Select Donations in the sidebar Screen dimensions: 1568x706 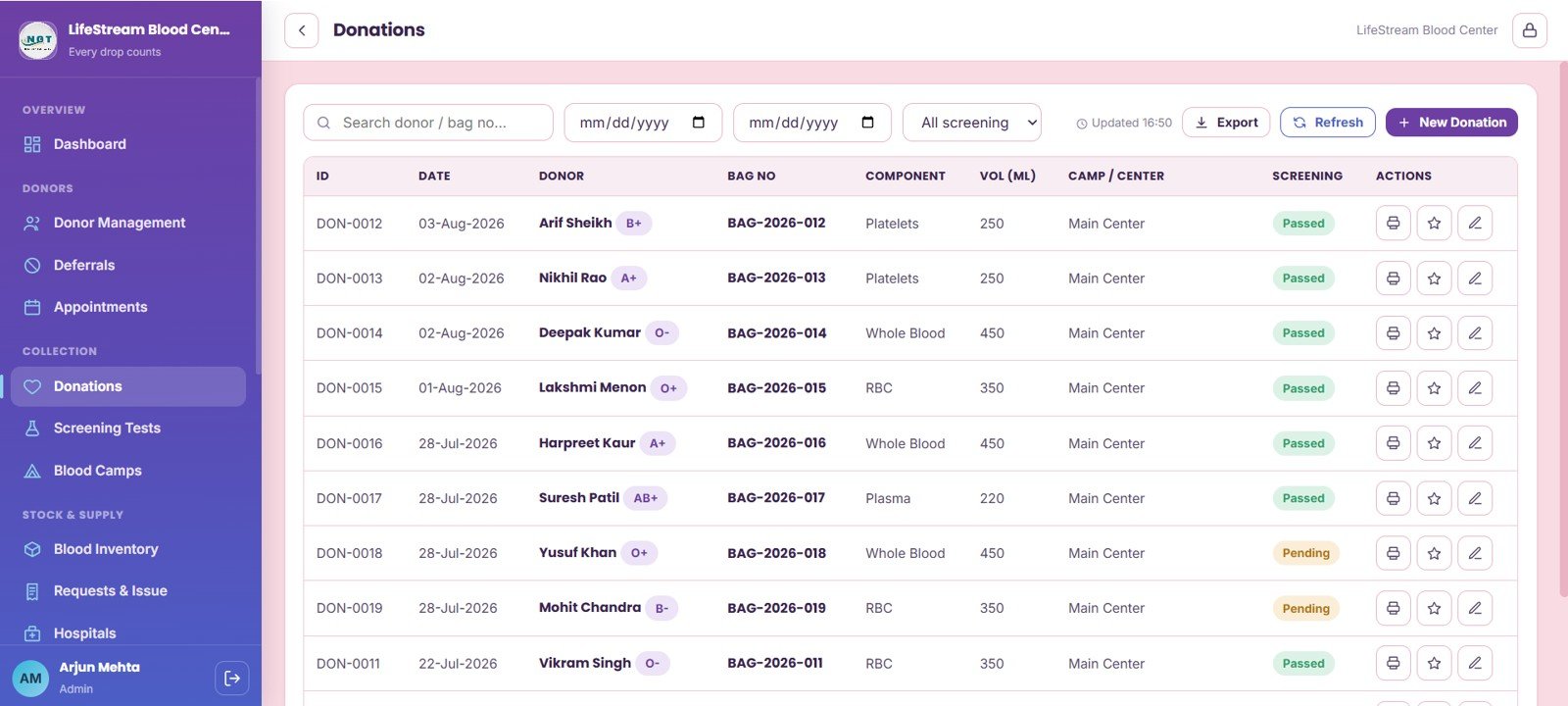pos(127,386)
